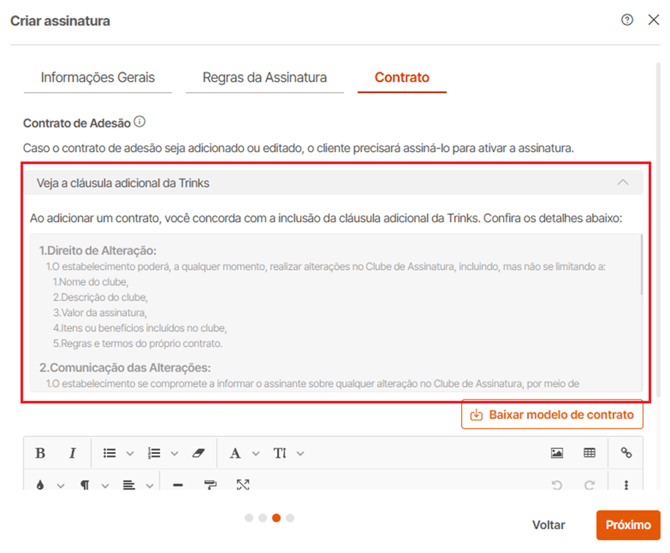Click the fullscreen expand editor icon
The image size is (670, 553).
pyautogui.click(x=243, y=485)
